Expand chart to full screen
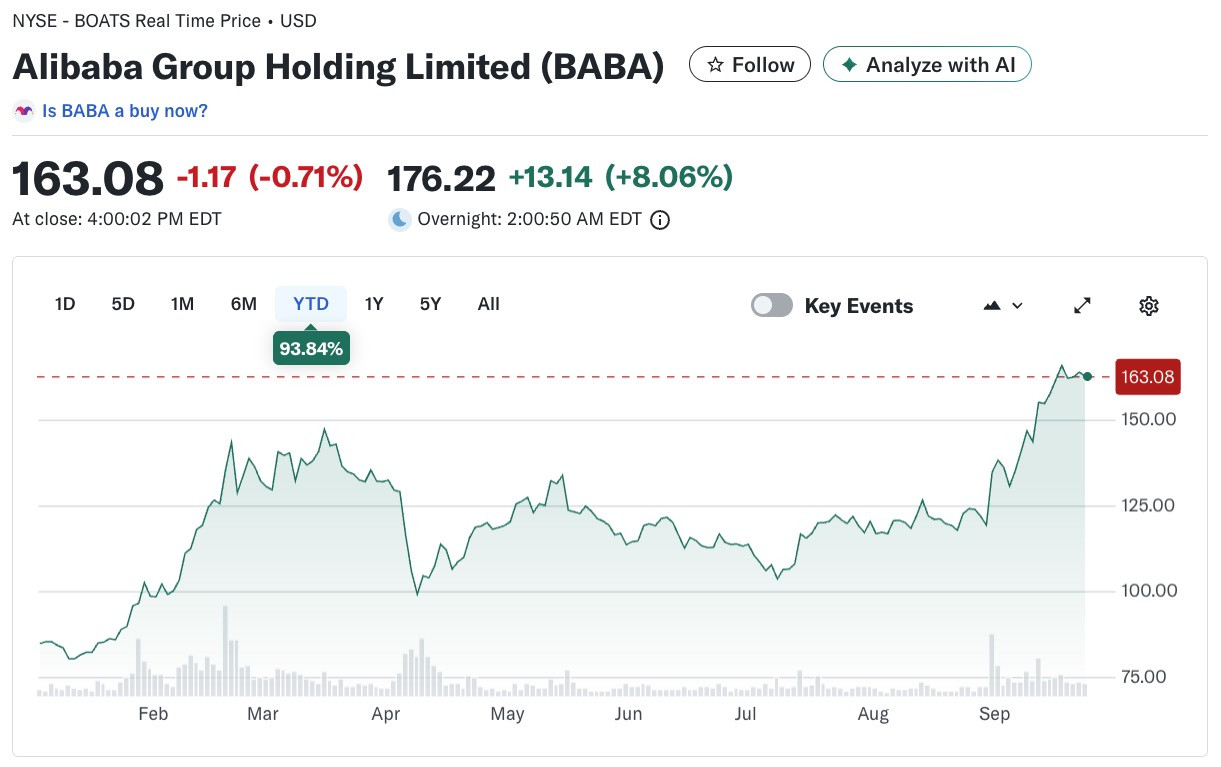 click(x=1082, y=306)
